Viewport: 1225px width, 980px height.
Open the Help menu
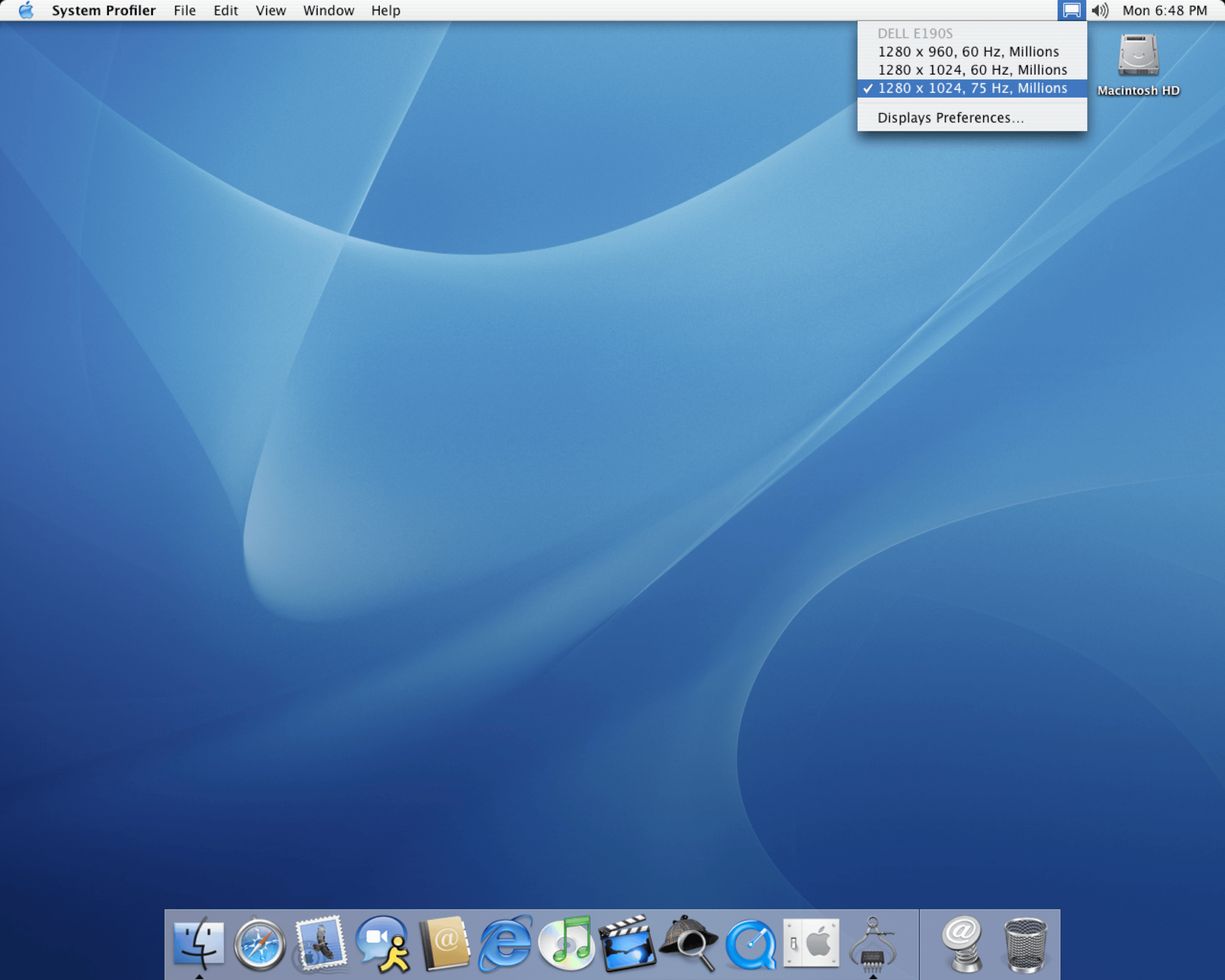[386, 10]
